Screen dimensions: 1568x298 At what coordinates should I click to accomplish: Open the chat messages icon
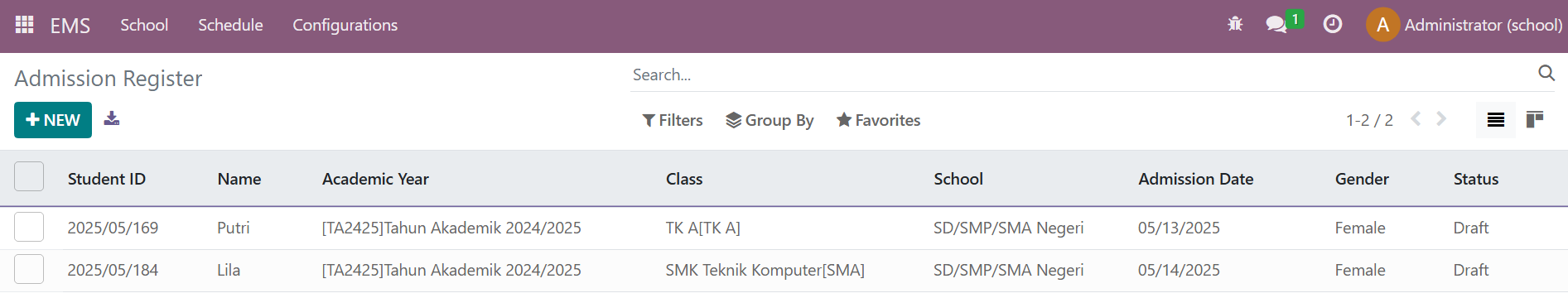[1276, 24]
